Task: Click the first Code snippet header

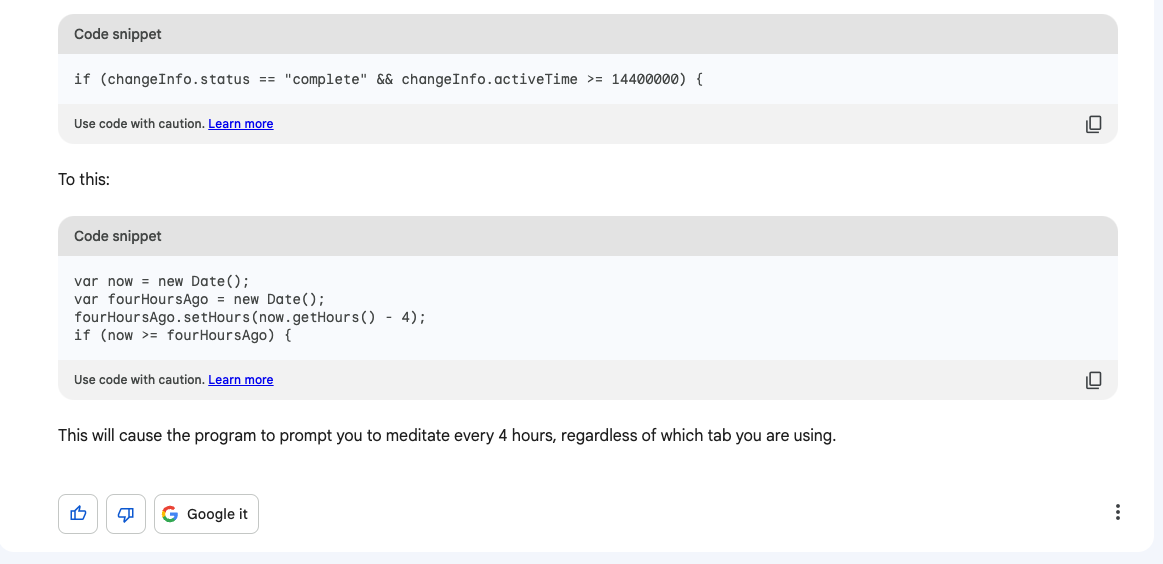Action: (x=587, y=34)
